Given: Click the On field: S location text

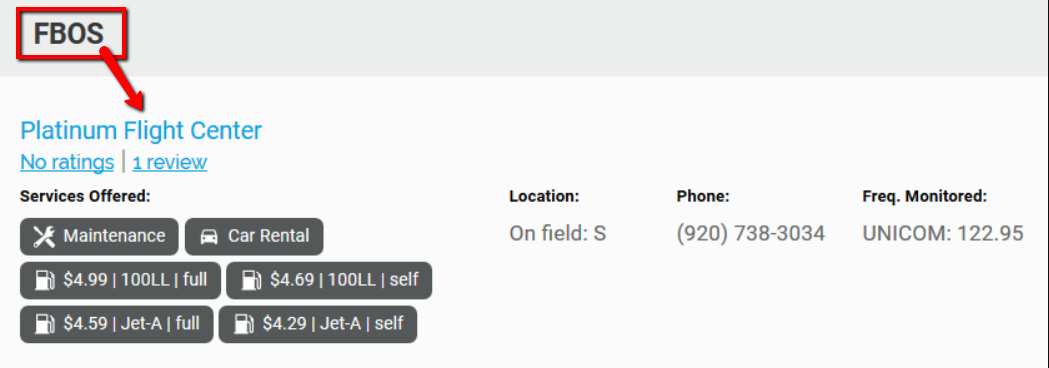Looking at the screenshot, I should click(x=557, y=234).
